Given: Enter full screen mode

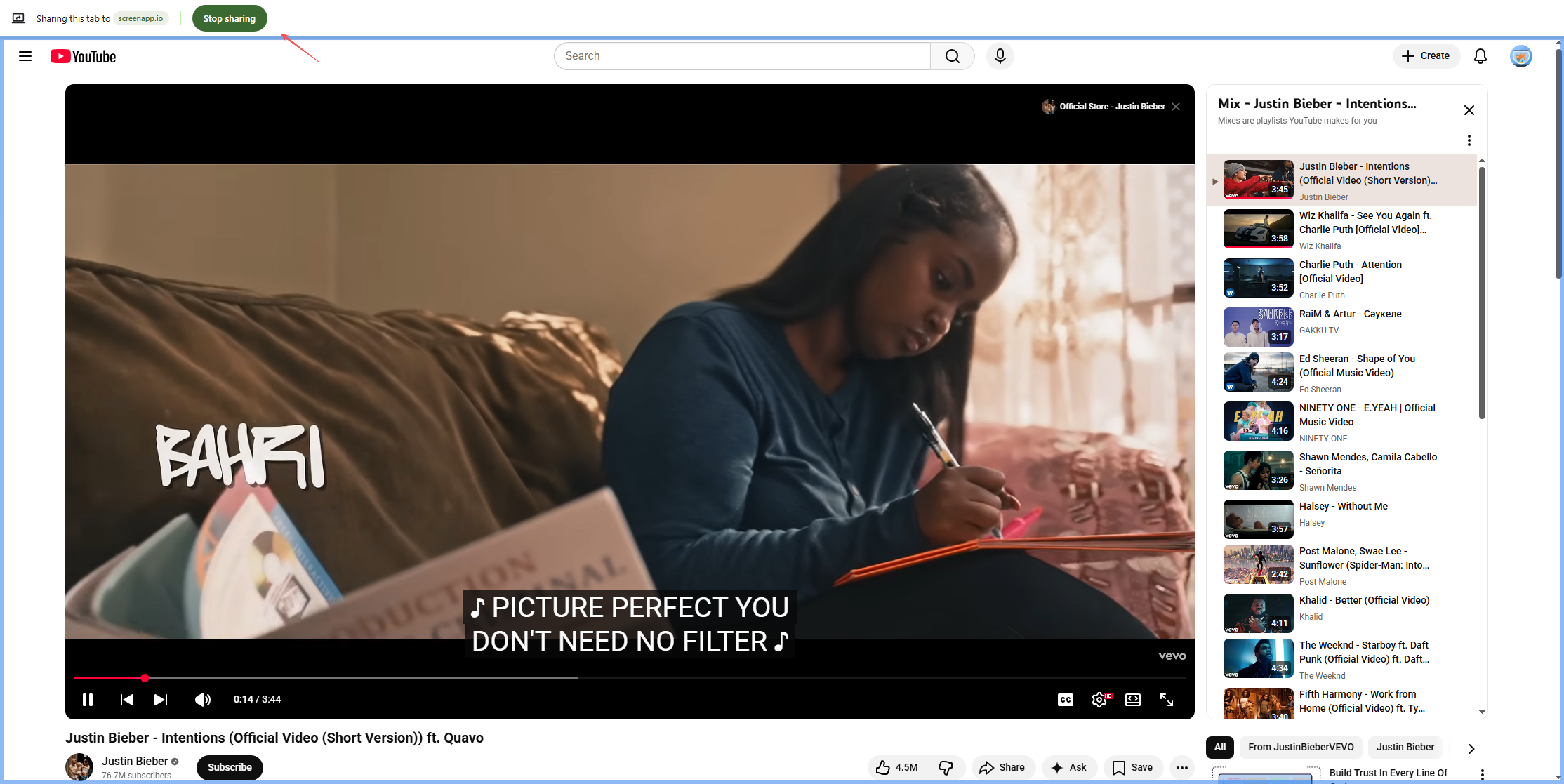Looking at the screenshot, I should [1167, 700].
